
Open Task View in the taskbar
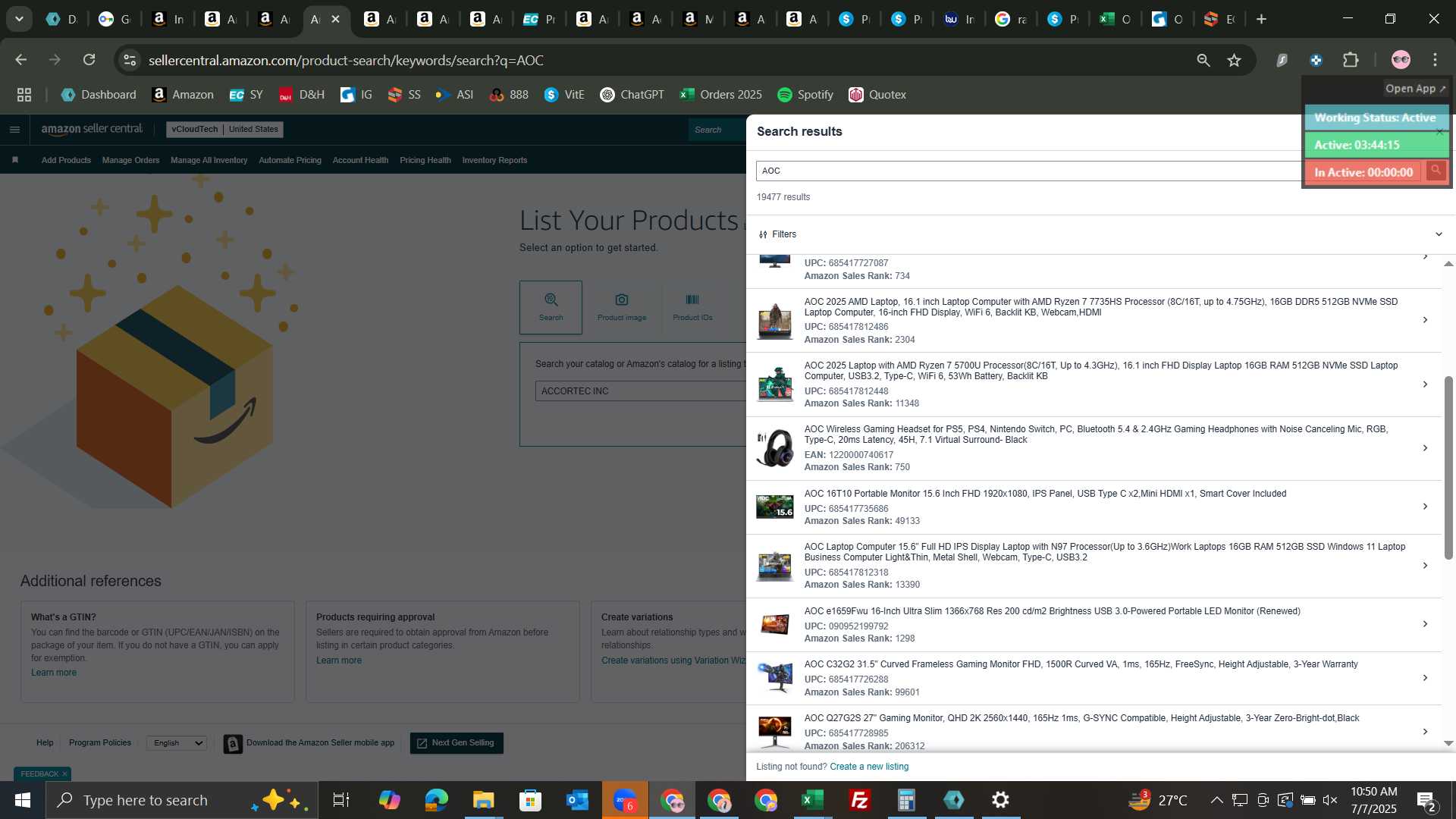[x=341, y=800]
